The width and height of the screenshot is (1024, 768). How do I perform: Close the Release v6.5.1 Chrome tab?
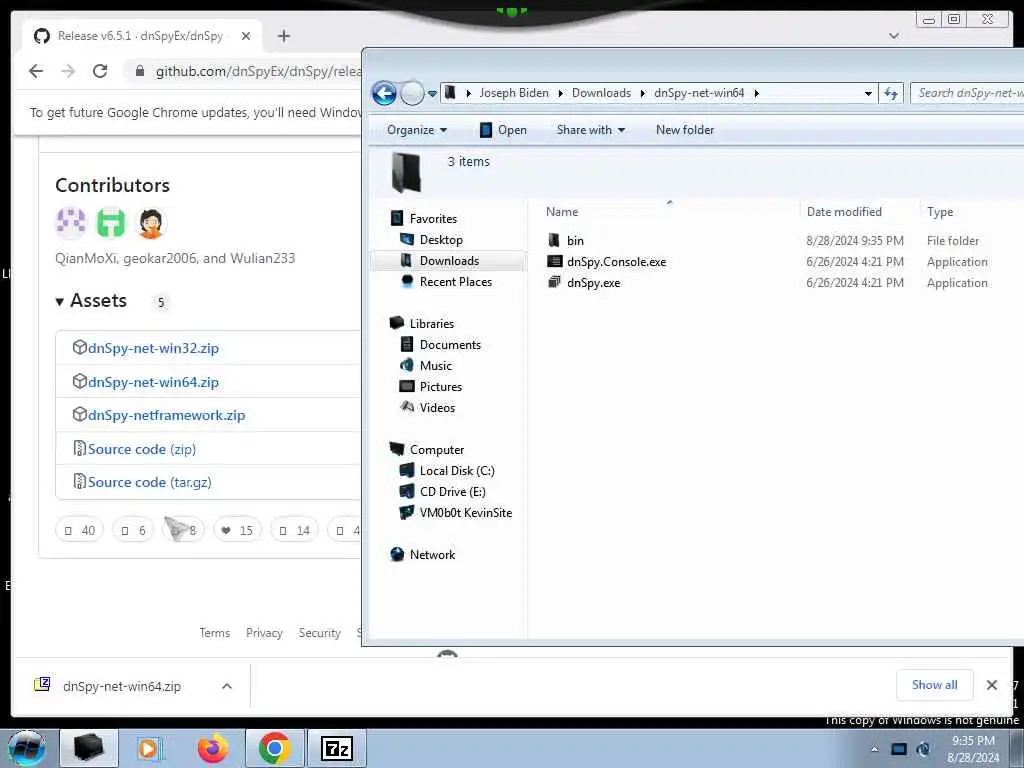(246, 36)
